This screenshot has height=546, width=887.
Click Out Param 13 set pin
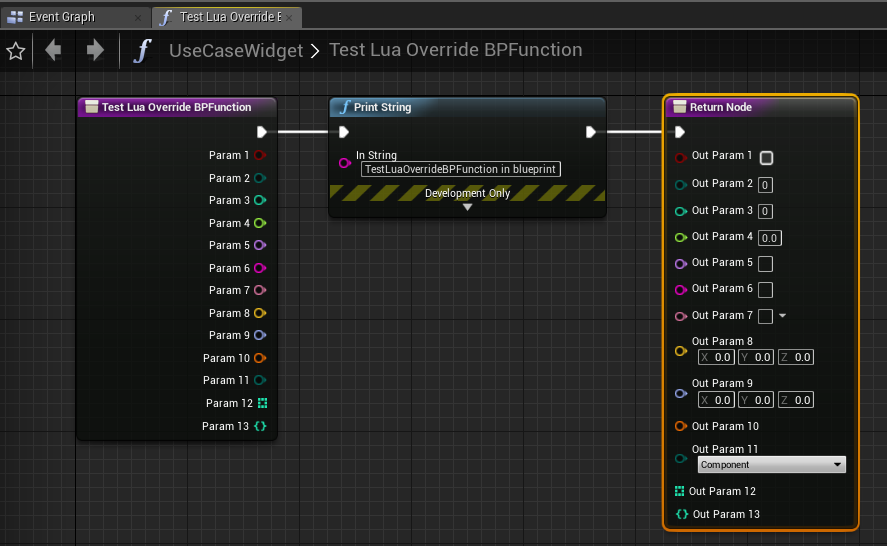tap(681, 514)
